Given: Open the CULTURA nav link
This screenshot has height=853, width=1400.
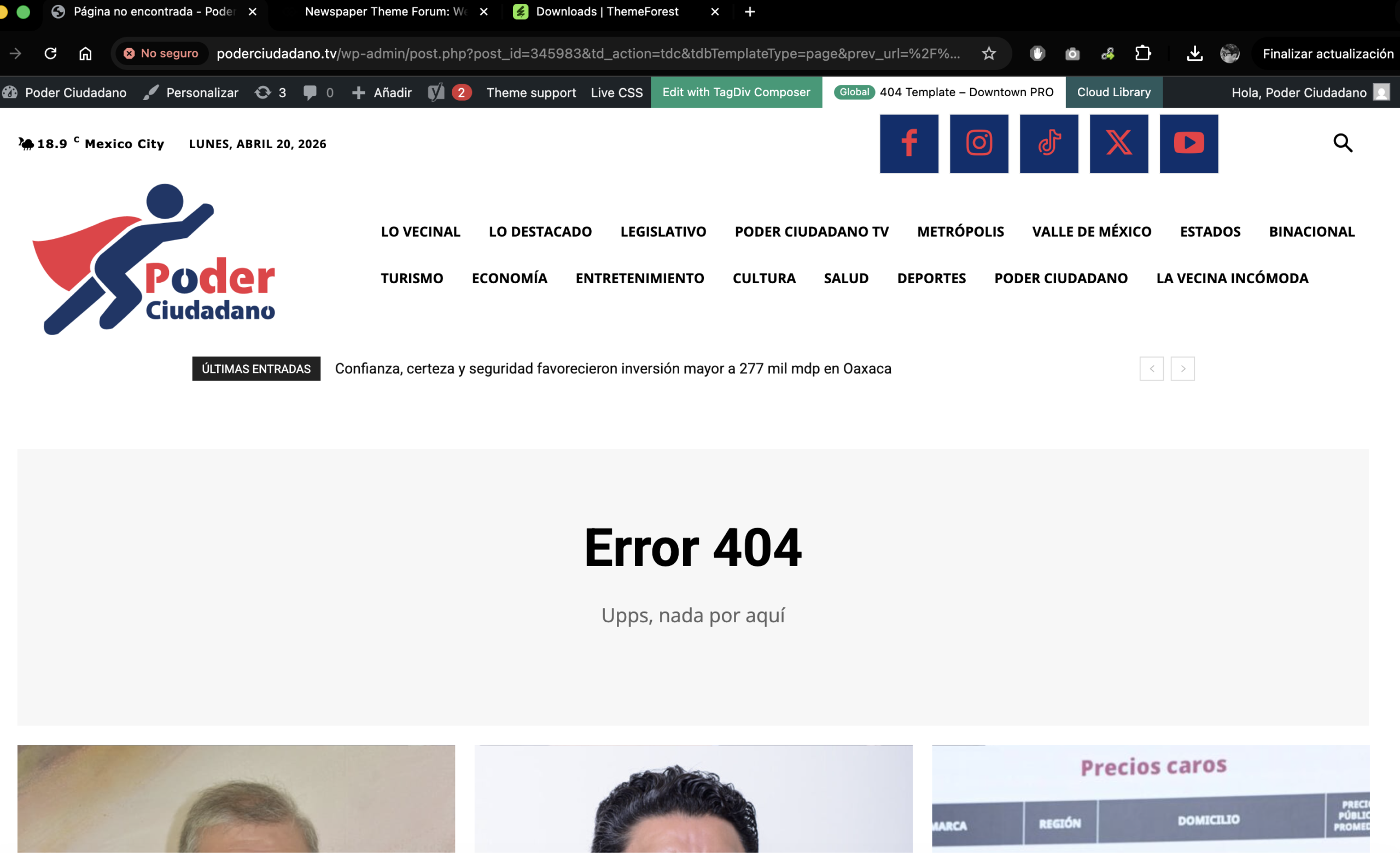Looking at the screenshot, I should tap(764, 278).
